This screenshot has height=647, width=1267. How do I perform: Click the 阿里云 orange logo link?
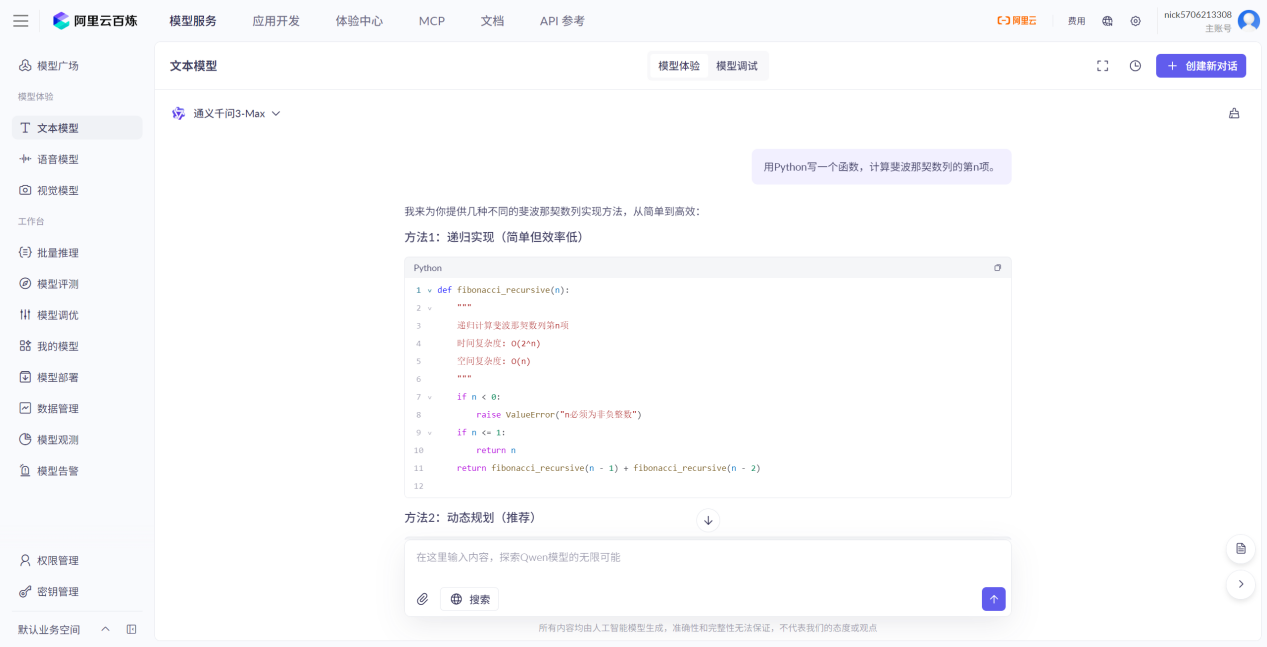(x=1016, y=20)
